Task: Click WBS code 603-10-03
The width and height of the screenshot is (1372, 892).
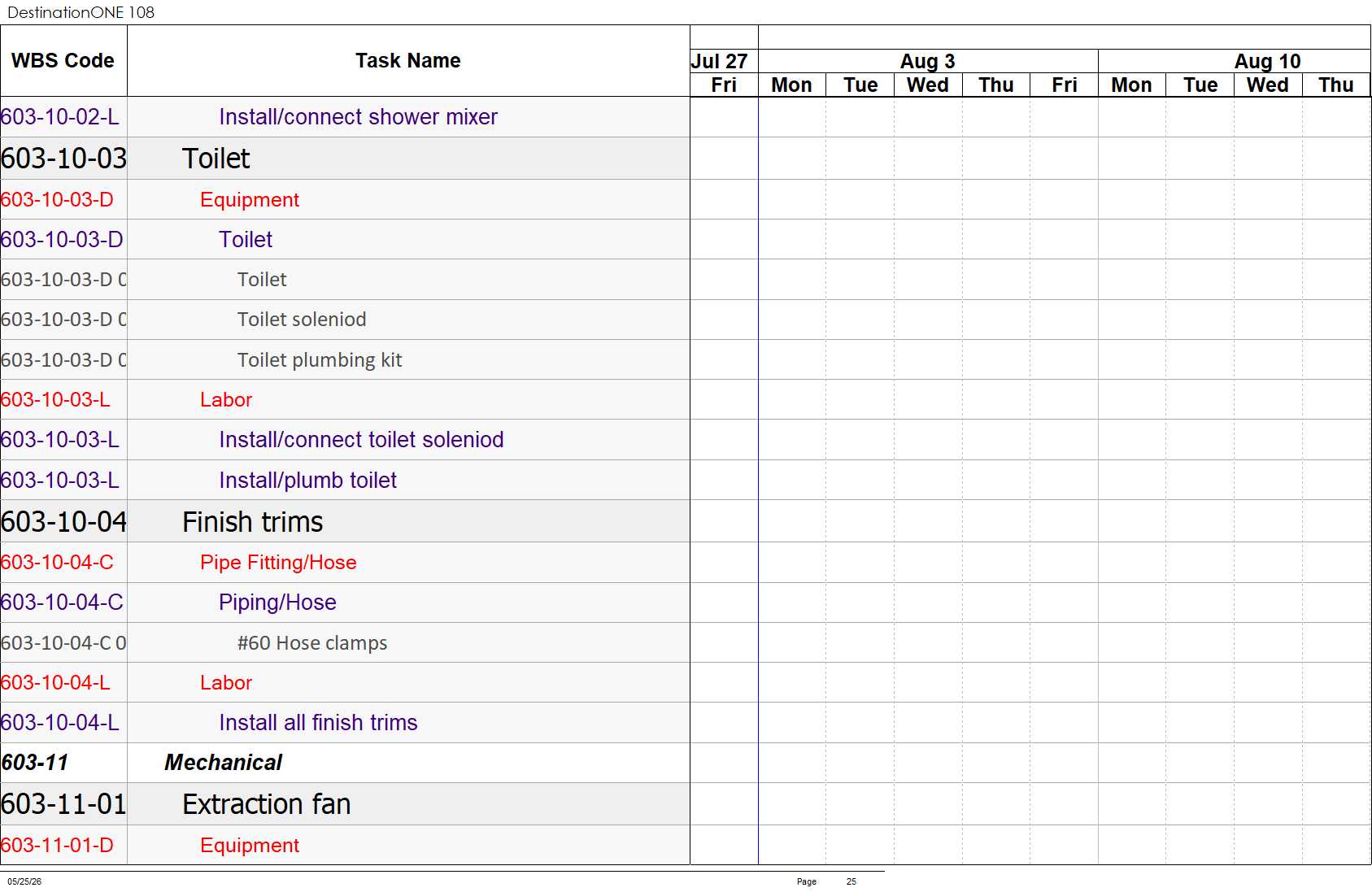Action: pyautogui.click(x=63, y=159)
